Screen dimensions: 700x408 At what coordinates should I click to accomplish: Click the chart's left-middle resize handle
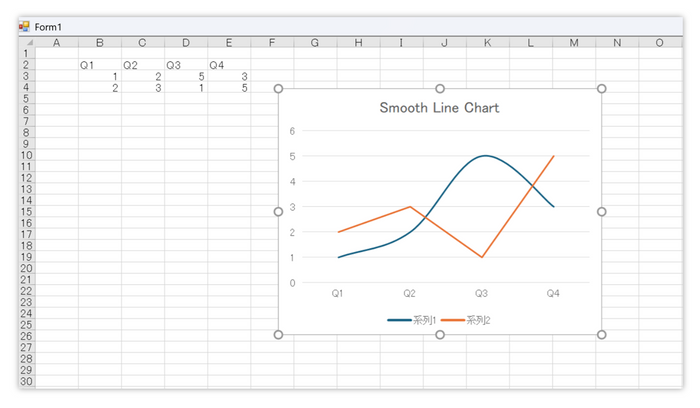click(x=279, y=212)
